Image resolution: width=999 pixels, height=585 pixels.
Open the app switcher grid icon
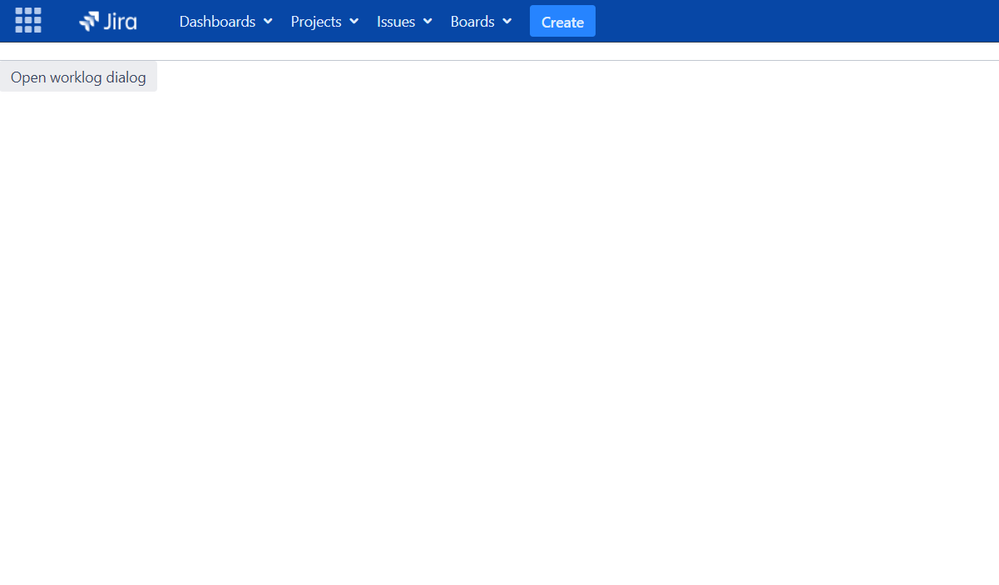click(x=28, y=20)
